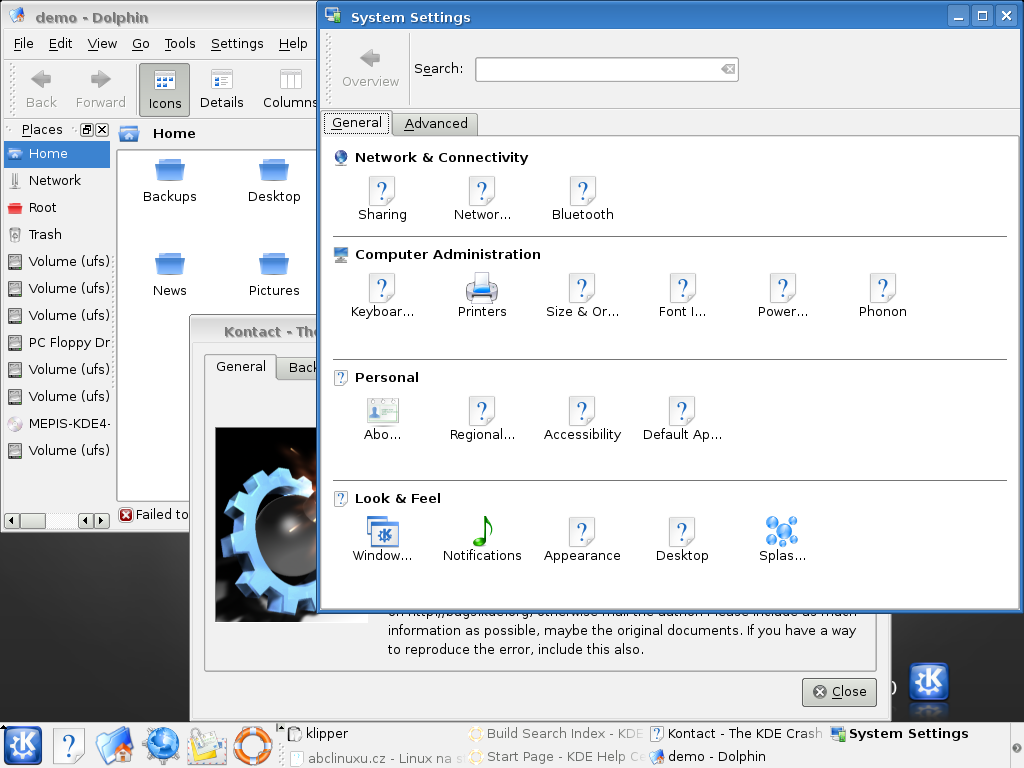Image resolution: width=1024 pixels, height=768 pixels.
Task: Click the Places panel horizontal scrollbar
Action: (x=57, y=520)
